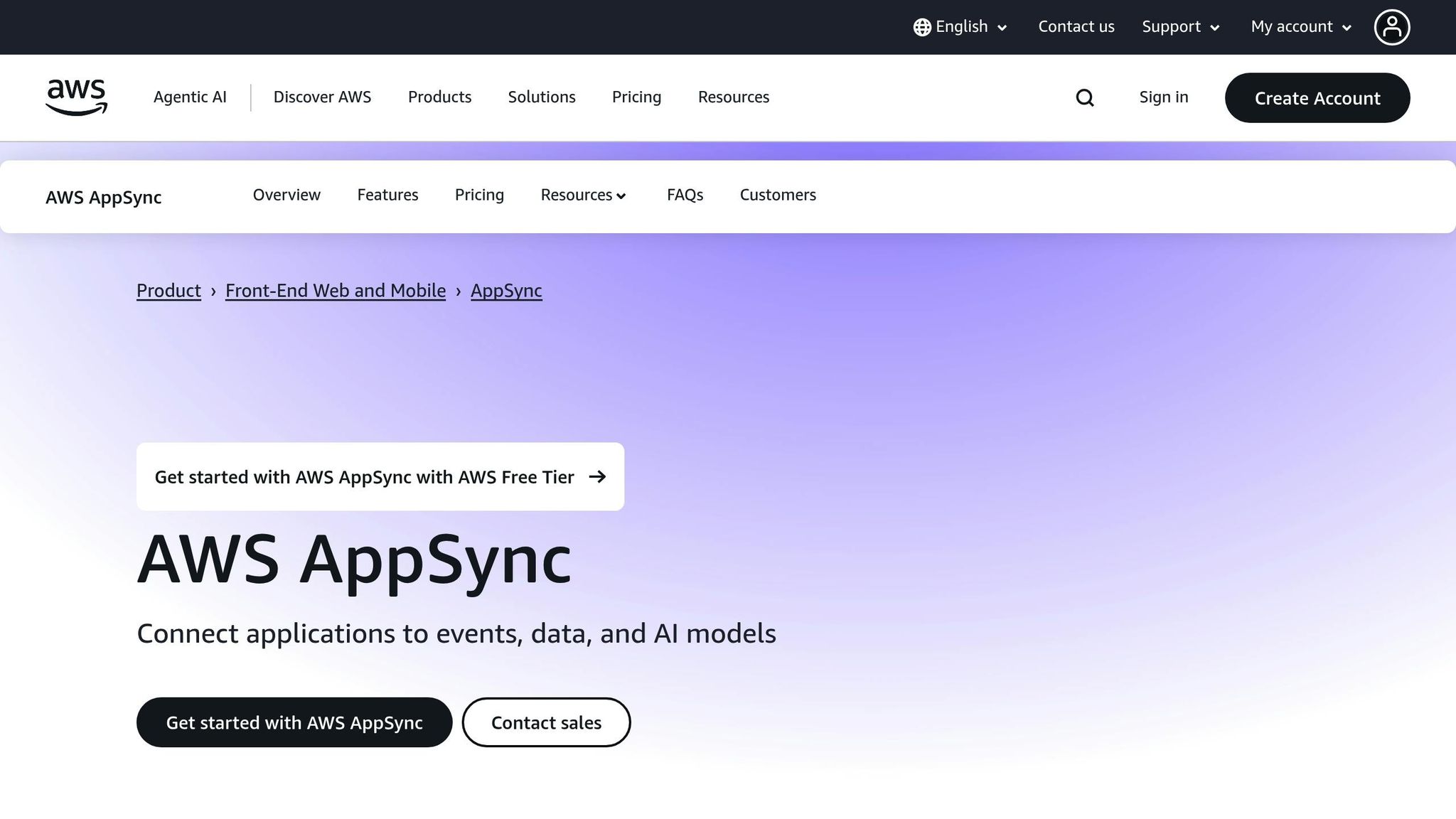Click the arrow icon in Free Tier banner

click(597, 476)
